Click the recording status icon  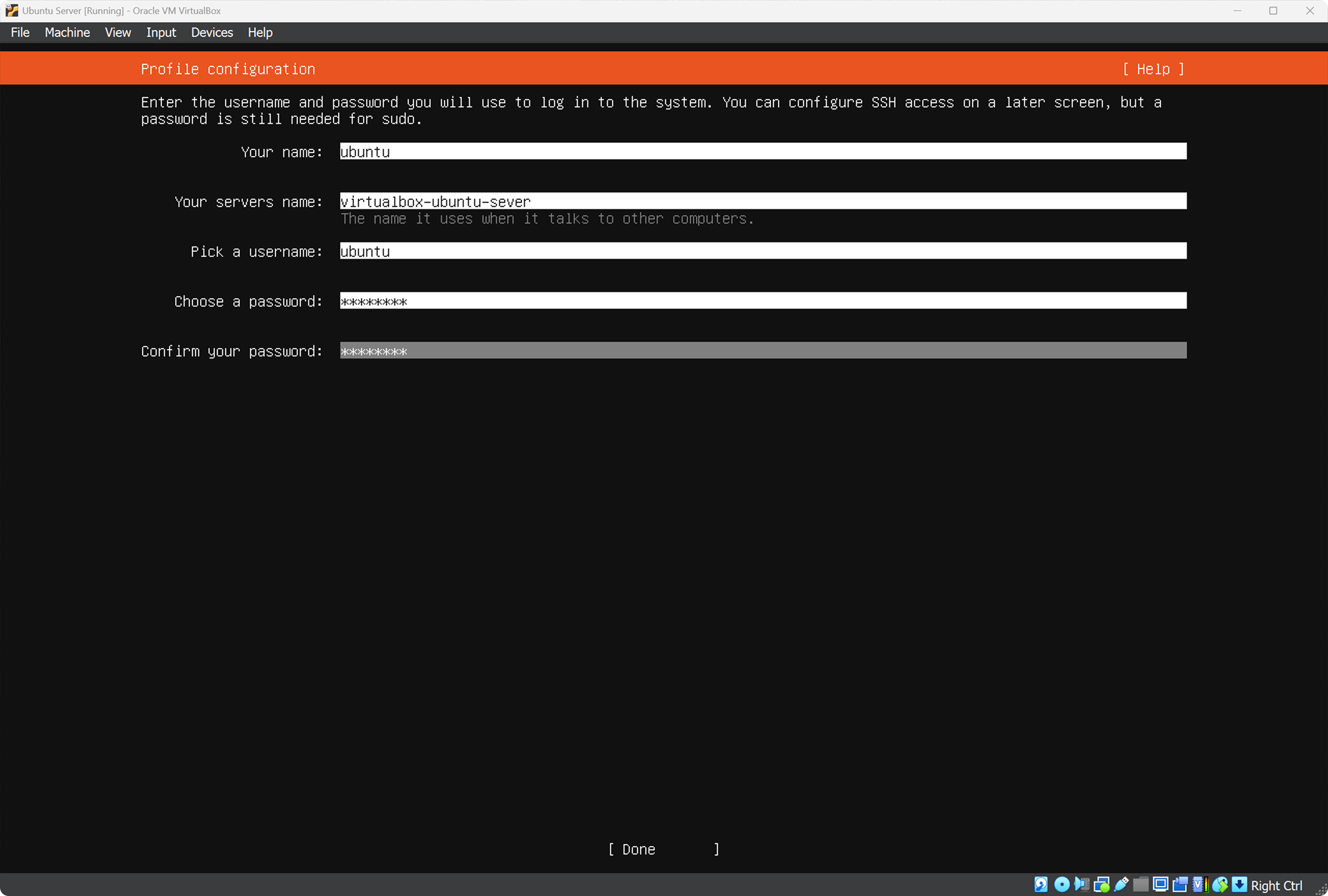1180,885
